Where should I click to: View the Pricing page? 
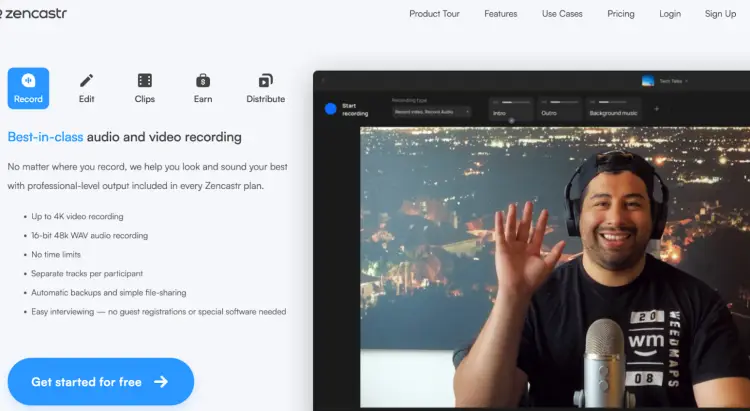(x=621, y=14)
